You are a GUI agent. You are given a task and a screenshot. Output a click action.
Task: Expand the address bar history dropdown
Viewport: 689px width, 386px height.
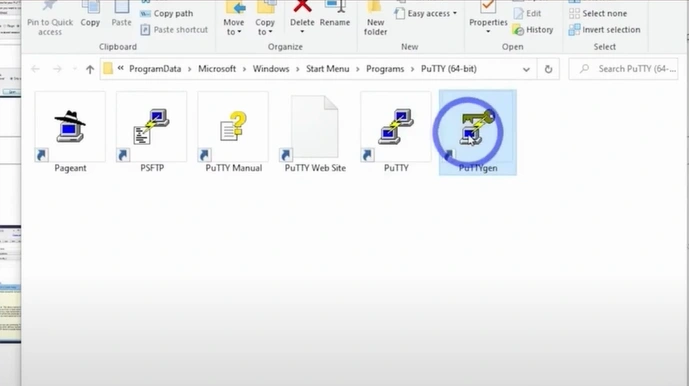click(x=526, y=69)
